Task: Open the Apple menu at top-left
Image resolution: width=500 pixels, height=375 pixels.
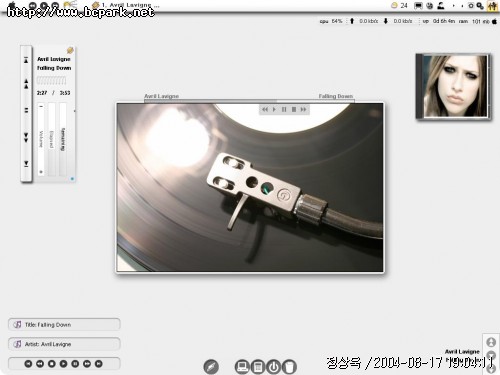Action: tap(12, 5)
